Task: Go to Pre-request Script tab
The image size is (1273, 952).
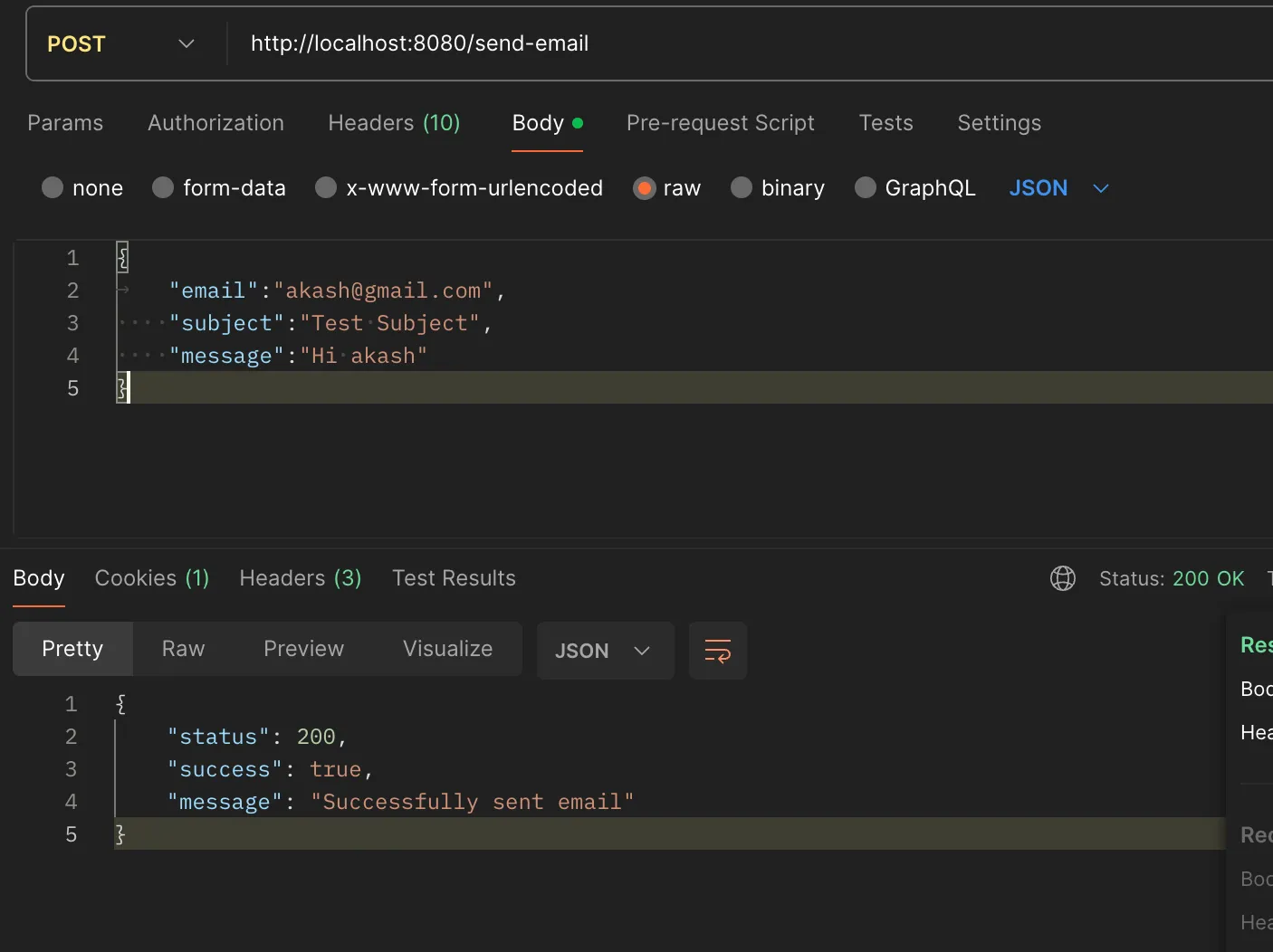Action: [x=720, y=123]
